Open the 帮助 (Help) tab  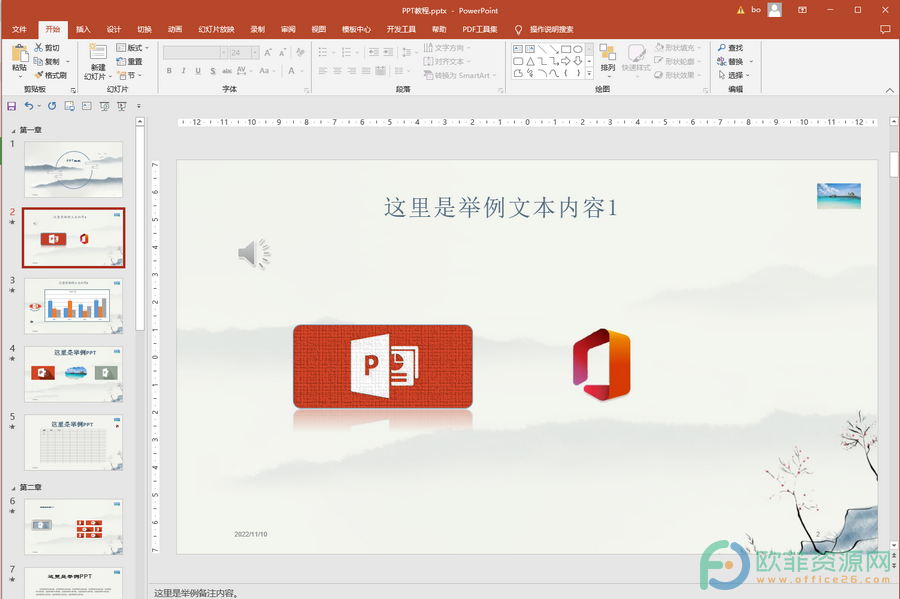[439, 29]
